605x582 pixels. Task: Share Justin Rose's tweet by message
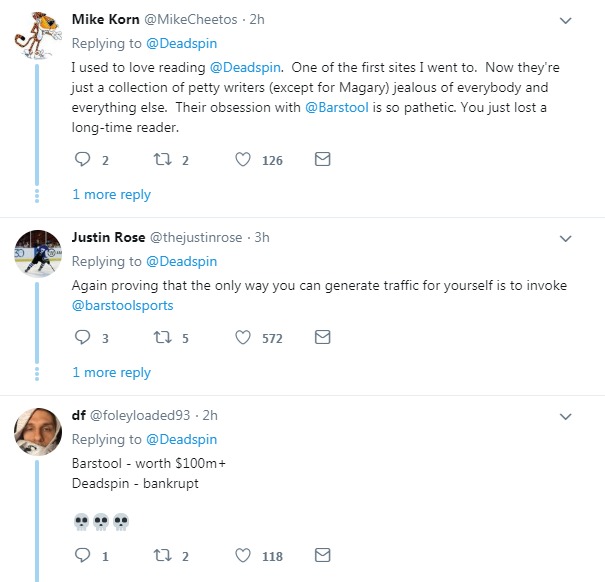pos(322,338)
